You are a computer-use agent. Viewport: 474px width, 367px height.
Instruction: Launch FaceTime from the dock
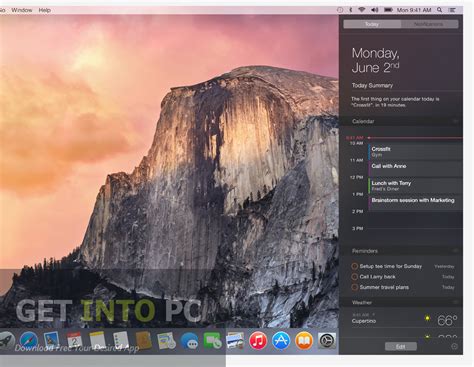212,341
